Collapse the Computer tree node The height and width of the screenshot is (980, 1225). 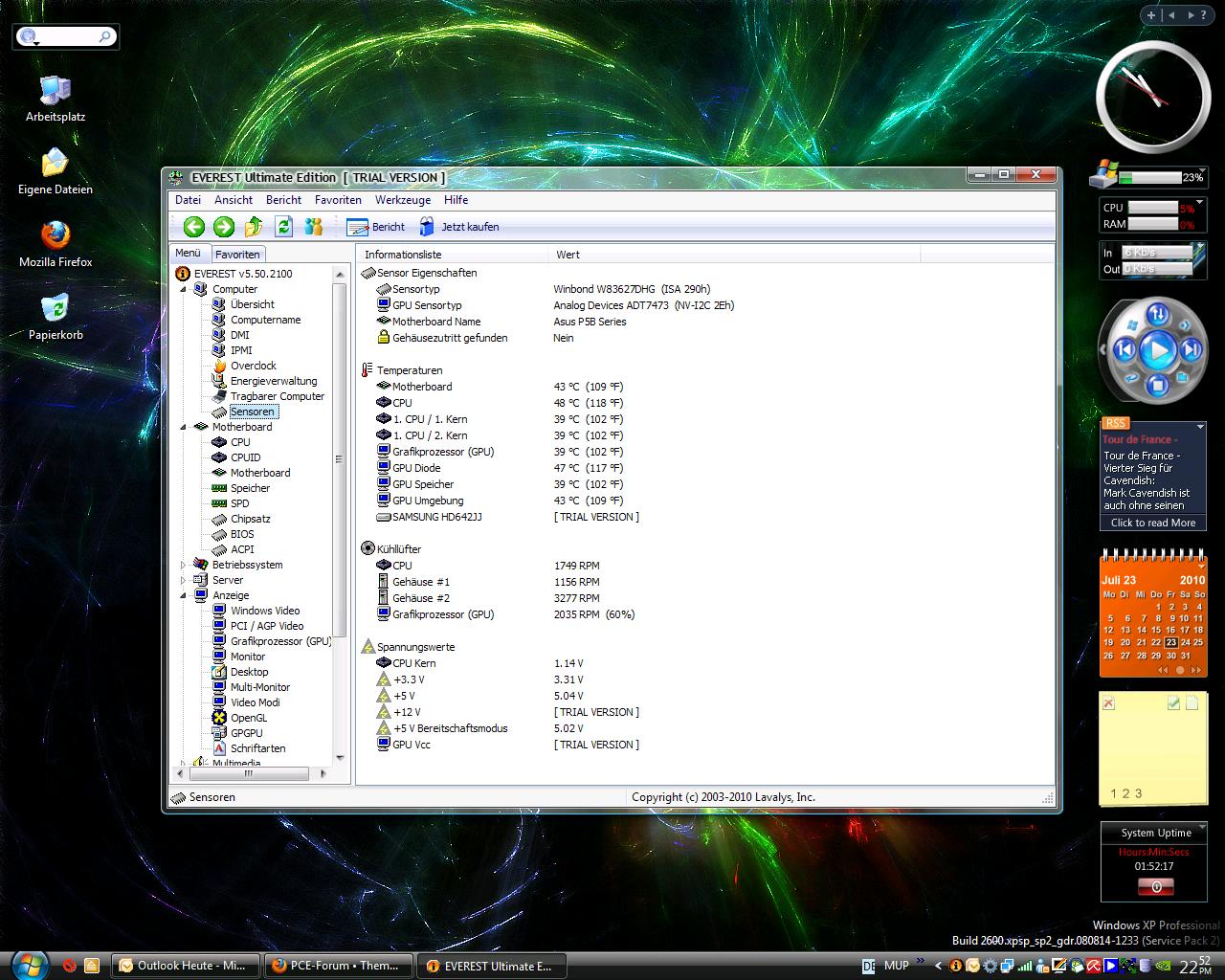[184, 289]
